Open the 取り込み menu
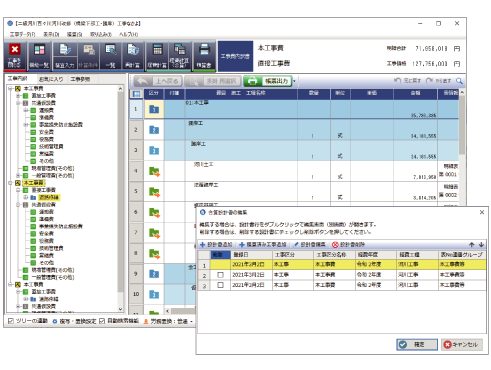This screenshot has height=370, width=491. 101,34
